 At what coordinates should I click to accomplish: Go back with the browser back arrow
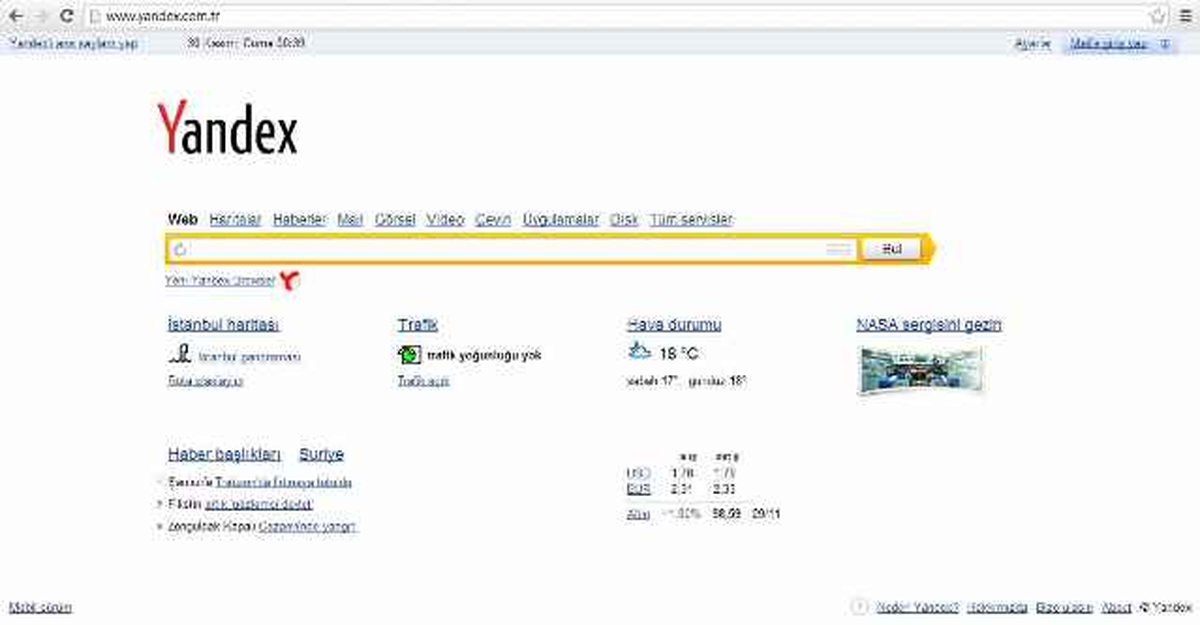click(x=16, y=16)
